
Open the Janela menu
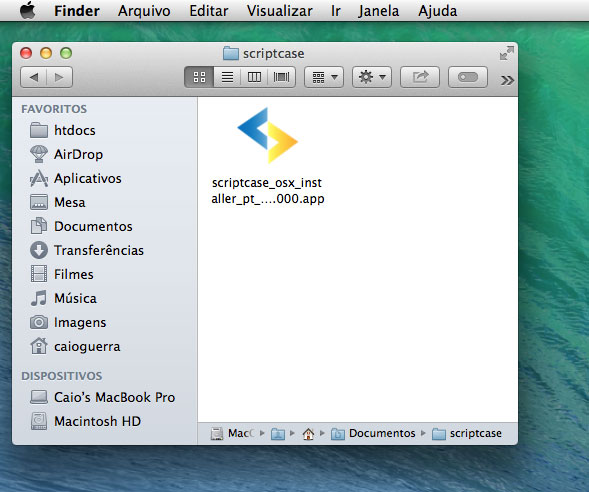(x=379, y=11)
